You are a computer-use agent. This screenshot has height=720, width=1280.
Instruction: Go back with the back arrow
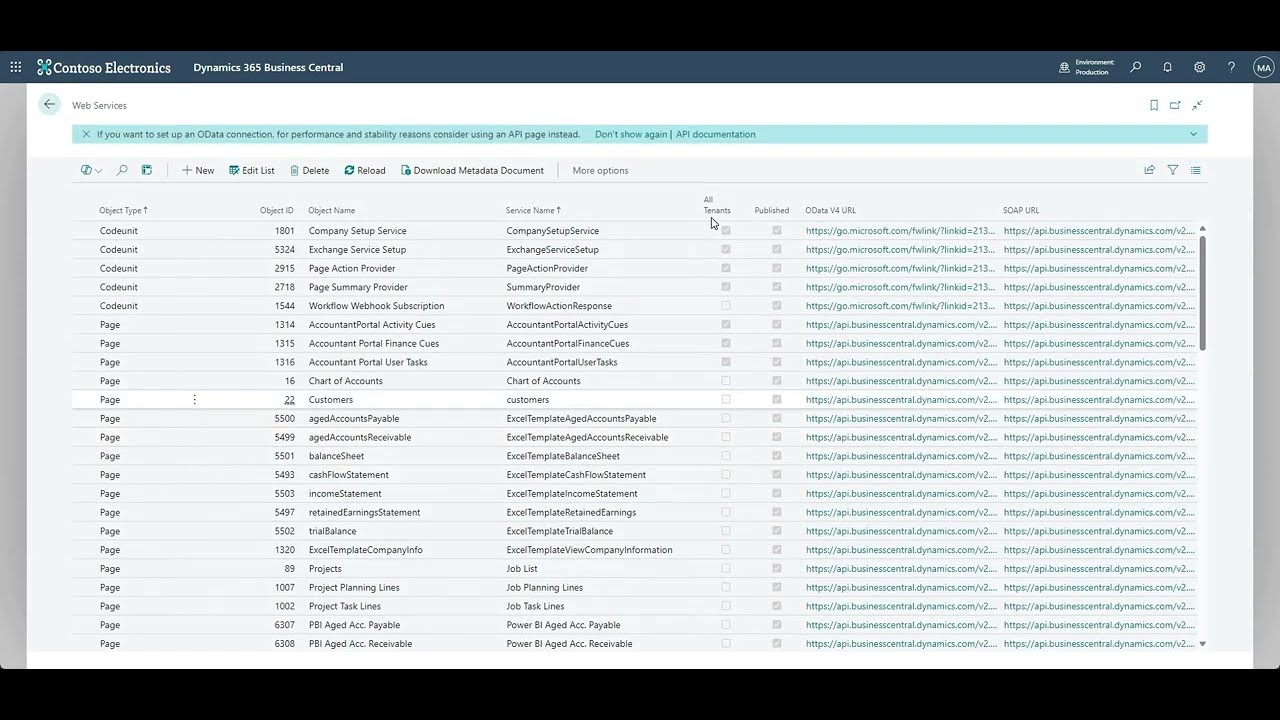point(49,104)
